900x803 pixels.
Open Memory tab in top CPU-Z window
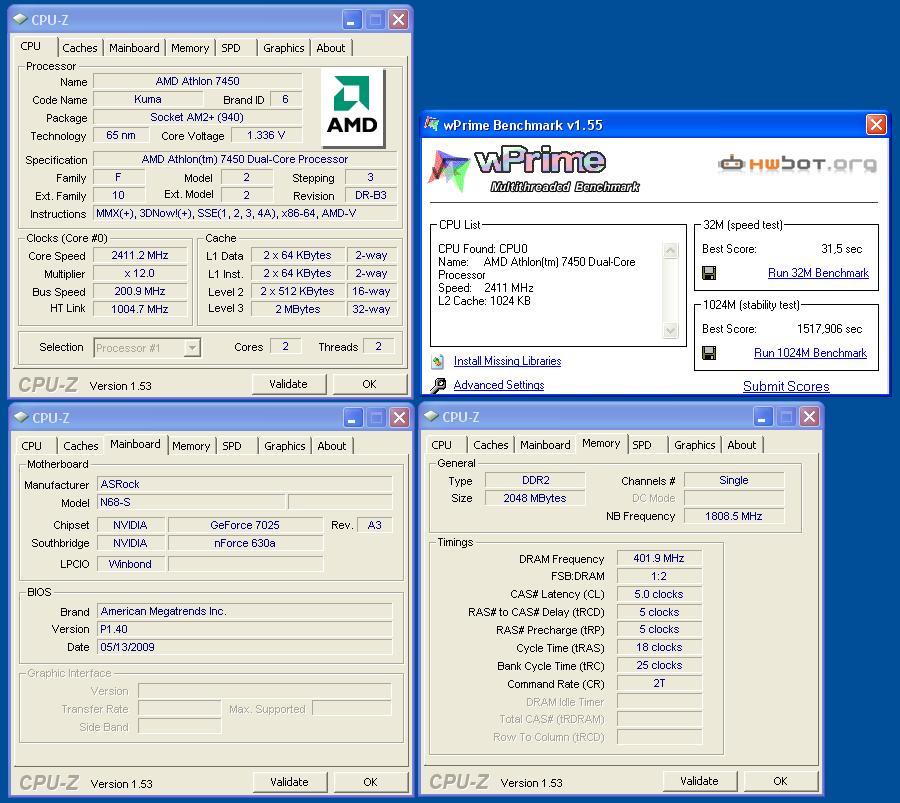point(190,48)
